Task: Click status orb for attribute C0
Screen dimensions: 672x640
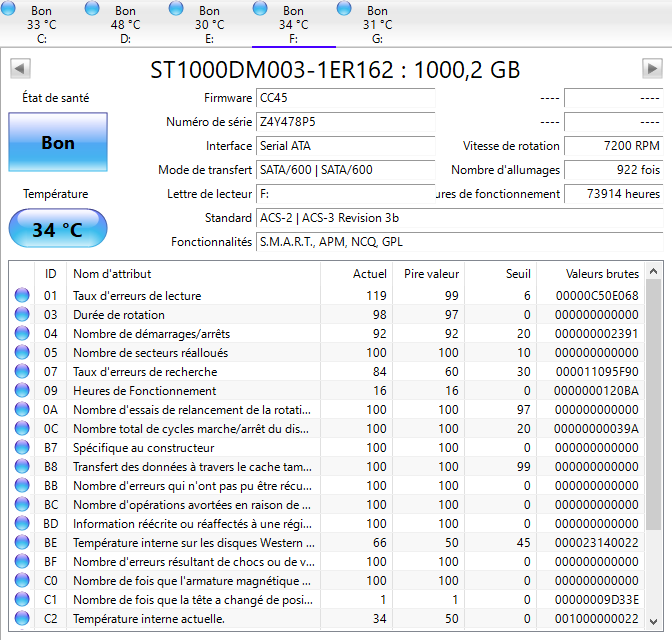Action: click(x=22, y=580)
